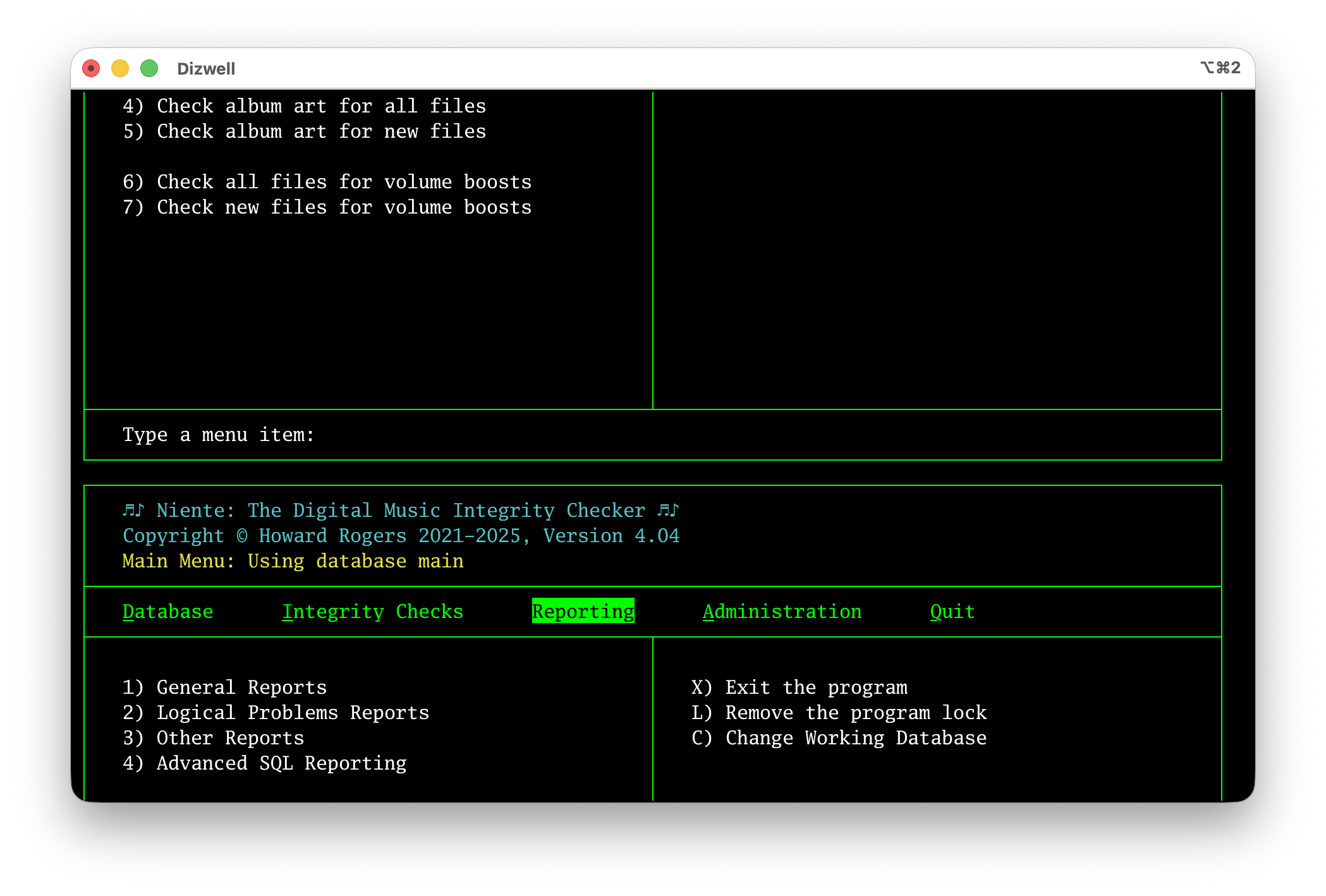Select Logical Problems Reports entry
This screenshot has width=1326, height=896.
click(x=276, y=713)
